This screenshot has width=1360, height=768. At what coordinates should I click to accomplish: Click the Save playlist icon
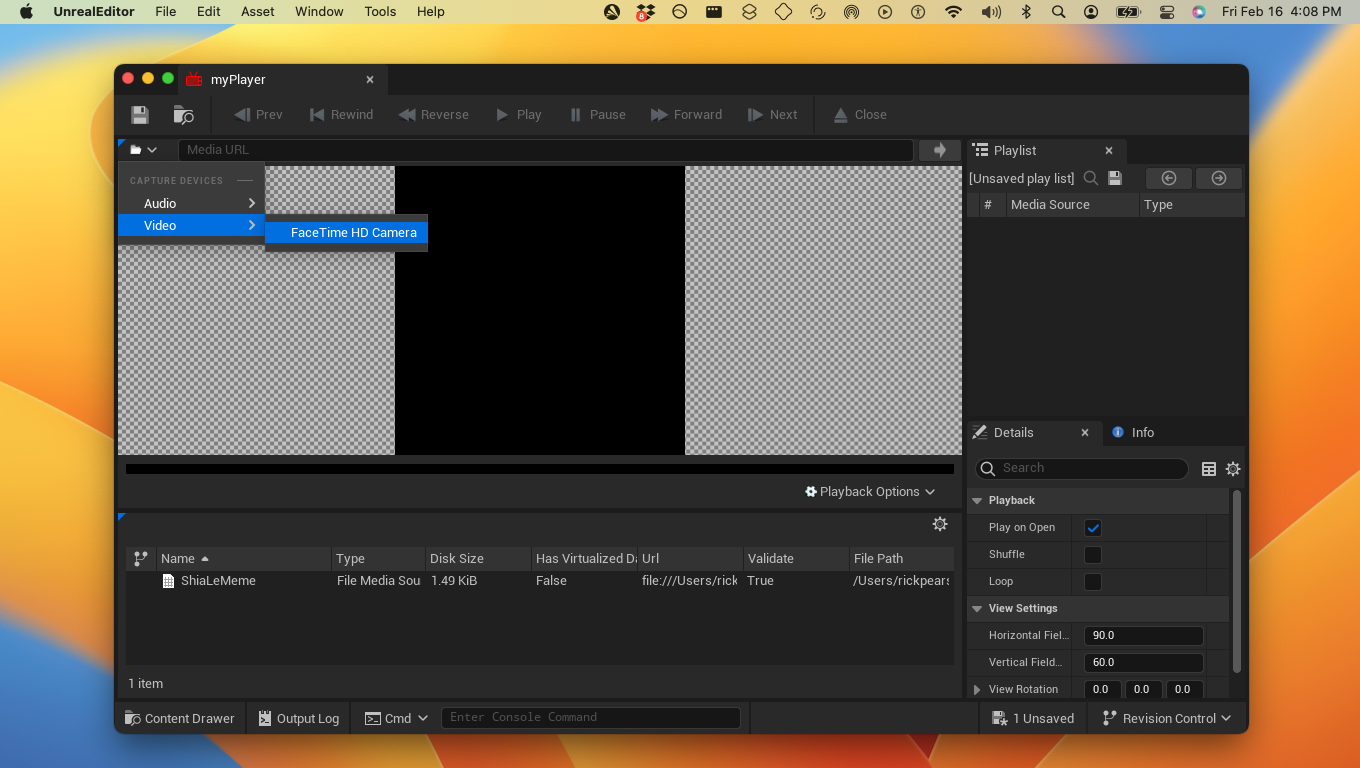click(1115, 178)
